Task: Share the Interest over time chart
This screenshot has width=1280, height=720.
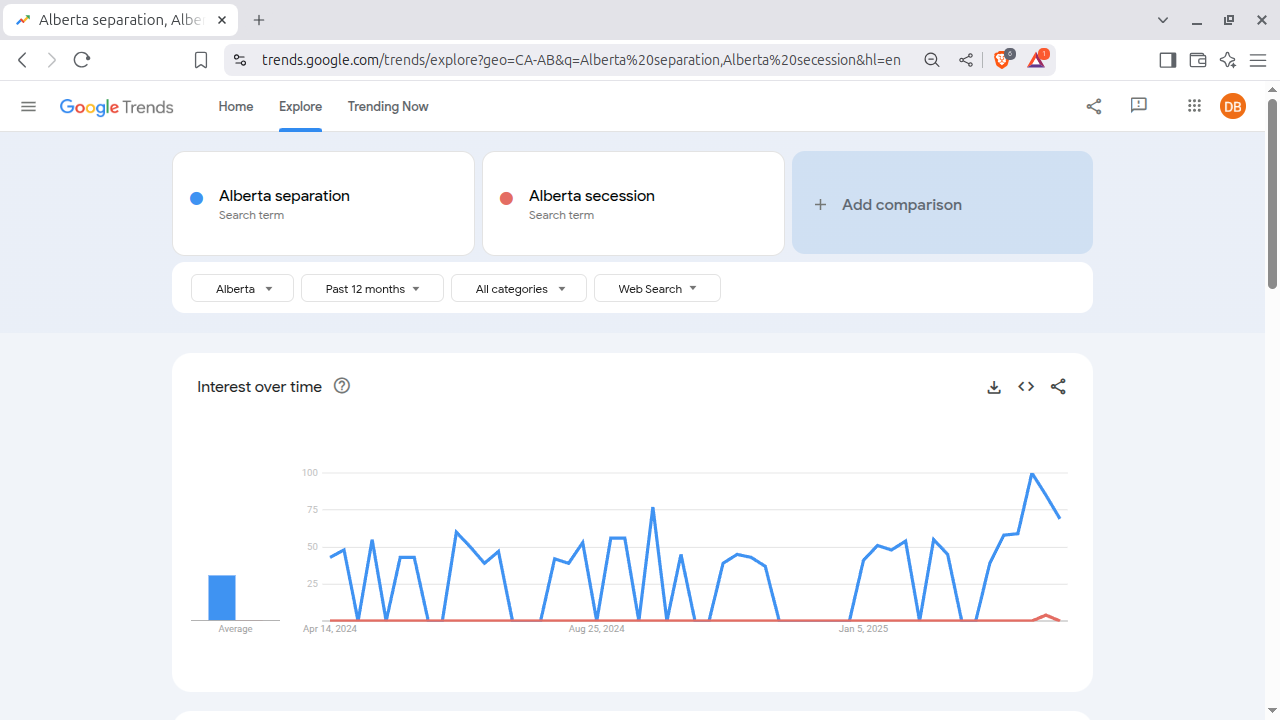Action: click(1058, 387)
